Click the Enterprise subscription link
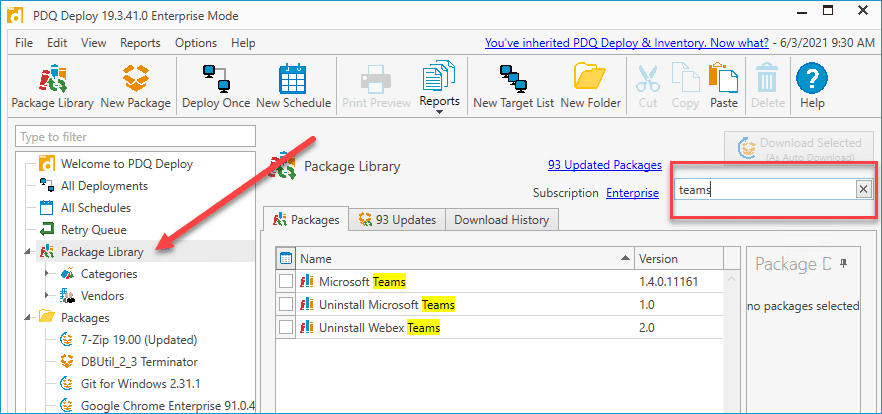Image resolution: width=882 pixels, height=414 pixels. (x=632, y=193)
